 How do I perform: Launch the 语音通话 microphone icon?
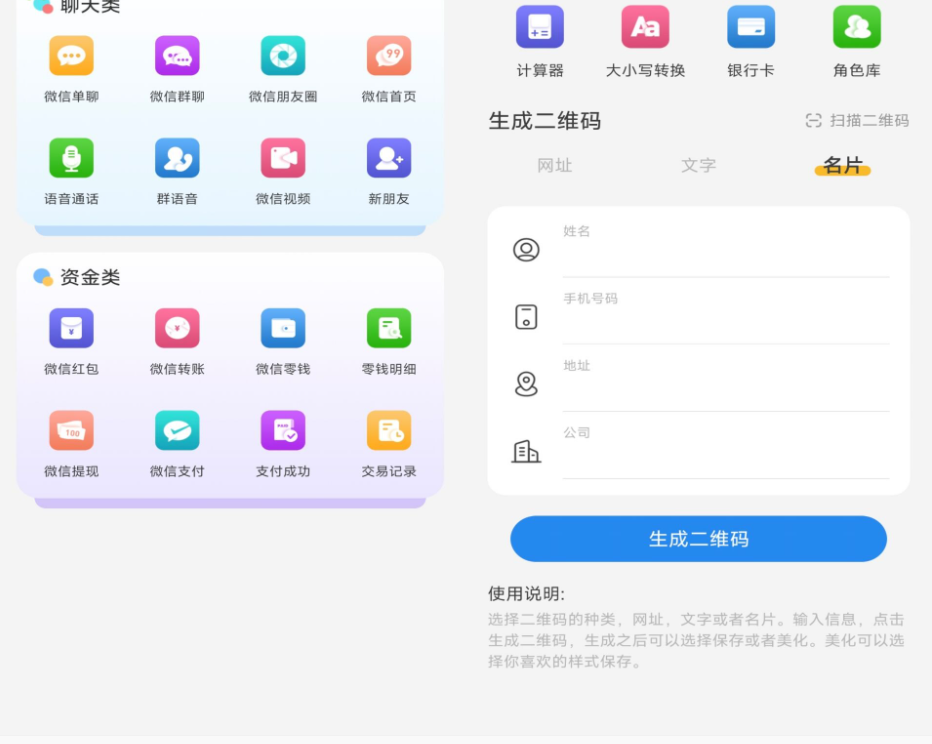pyautogui.click(x=71, y=158)
